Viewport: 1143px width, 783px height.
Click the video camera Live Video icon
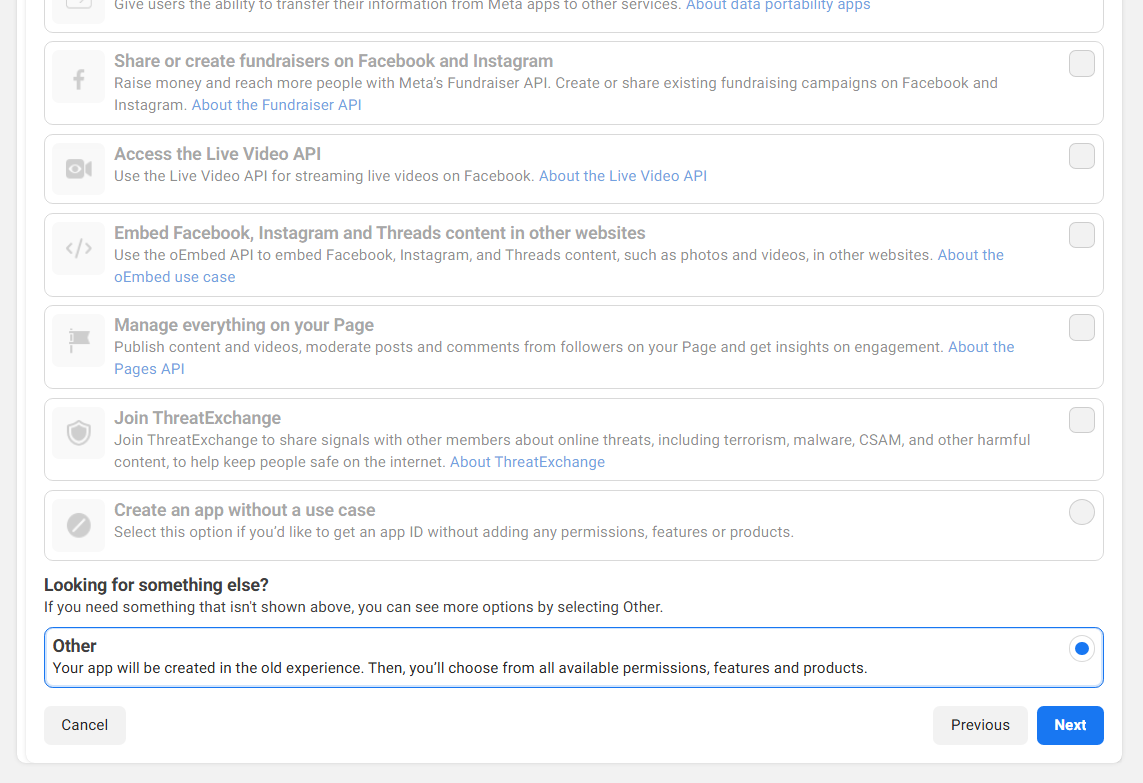point(78,169)
